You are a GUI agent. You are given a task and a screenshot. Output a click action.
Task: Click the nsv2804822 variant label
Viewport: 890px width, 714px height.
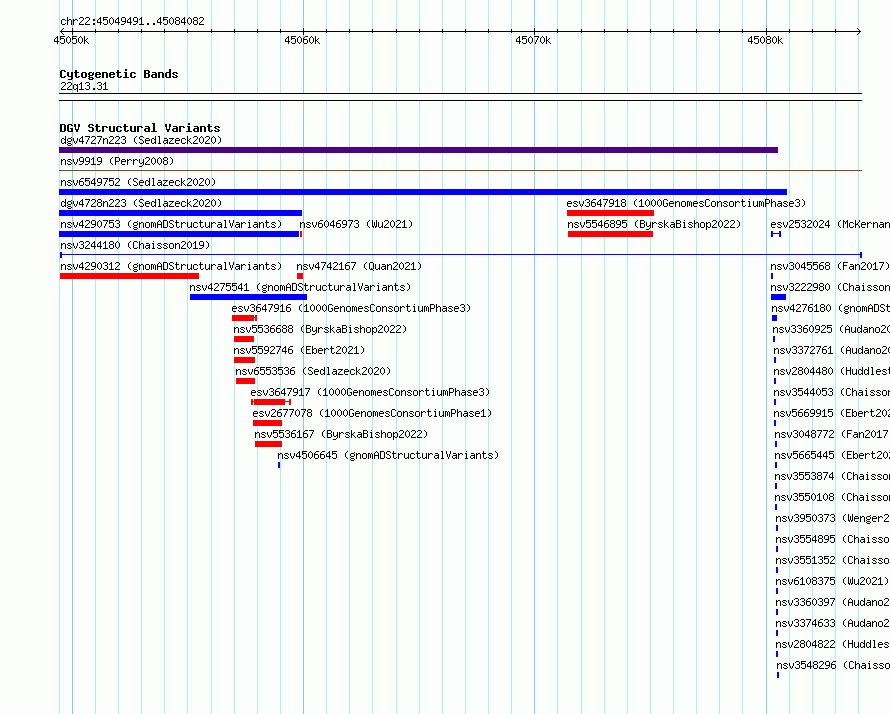tap(833, 644)
